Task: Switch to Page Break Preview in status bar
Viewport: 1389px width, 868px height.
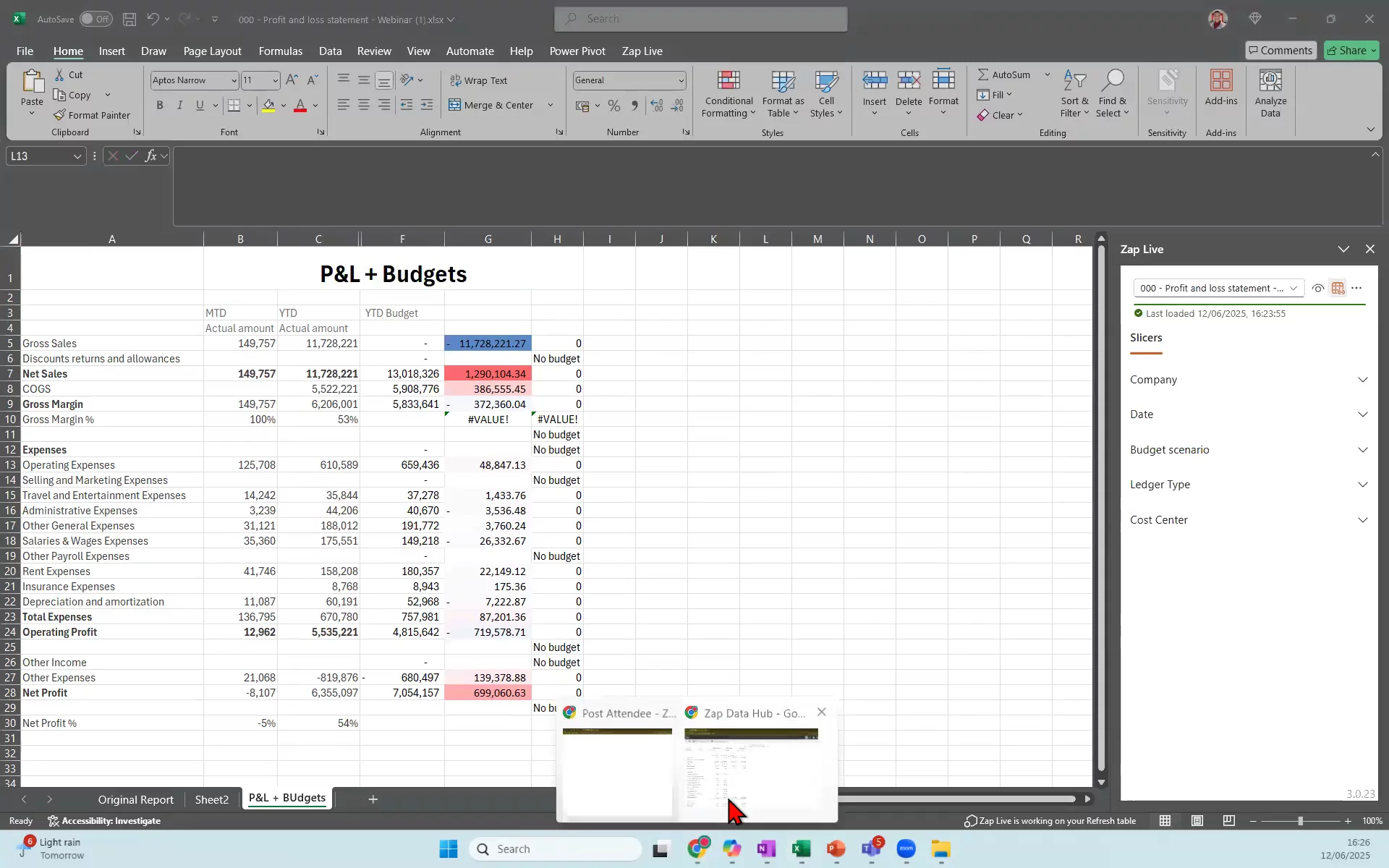Action: [1228, 820]
